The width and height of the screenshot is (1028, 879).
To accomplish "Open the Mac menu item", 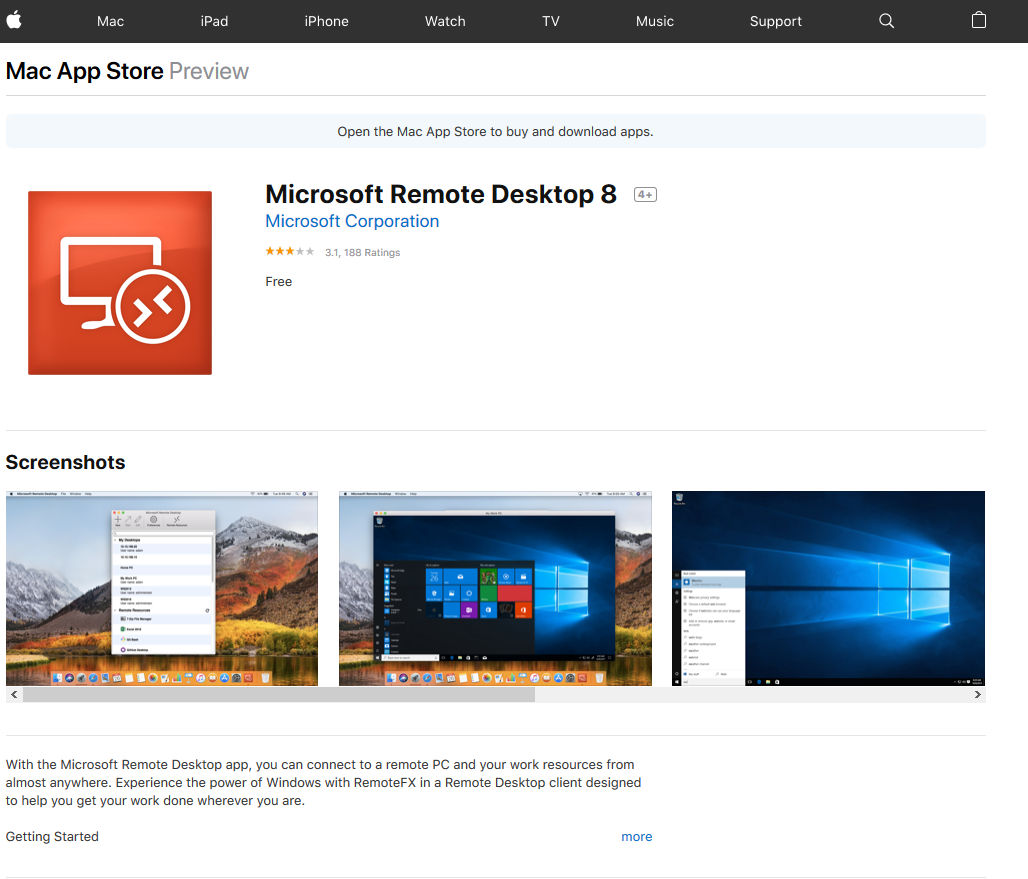I will pyautogui.click(x=110, y=21).
